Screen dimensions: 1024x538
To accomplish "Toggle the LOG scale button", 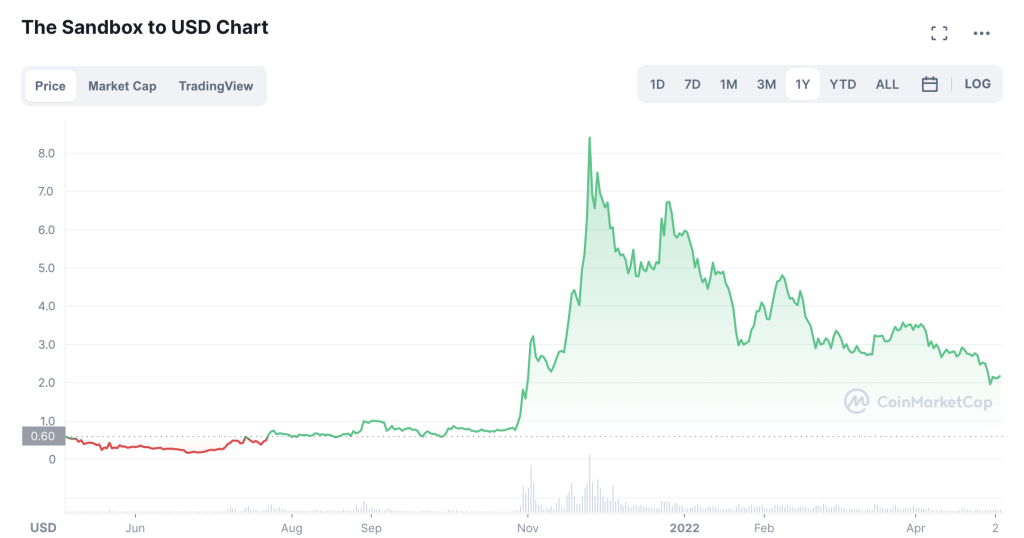I will coord(977,84).
